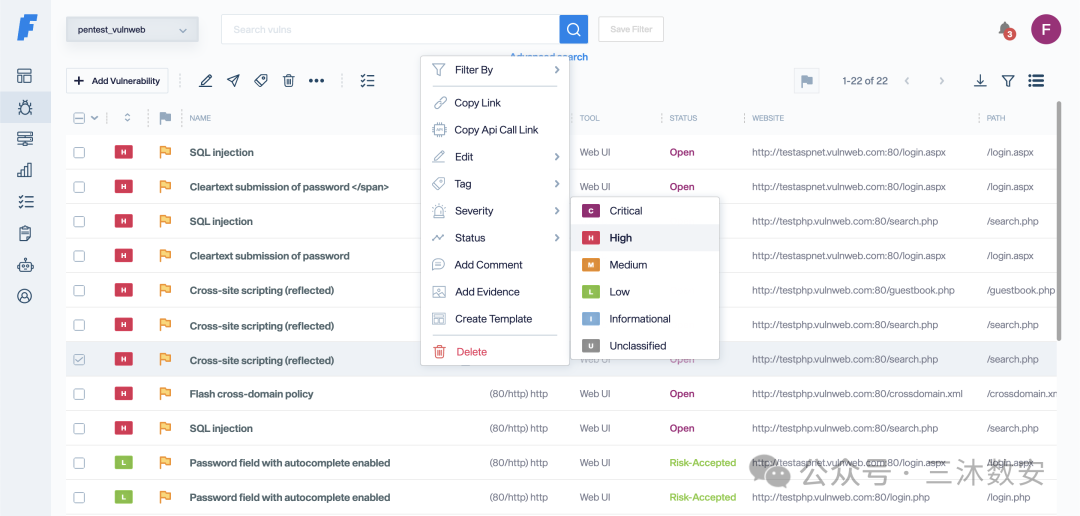Open the select-all chevron dropdown
Image resolution: width=1080 pixels, height=516 pixels.
pyautogui.click(x=95, y=118)
